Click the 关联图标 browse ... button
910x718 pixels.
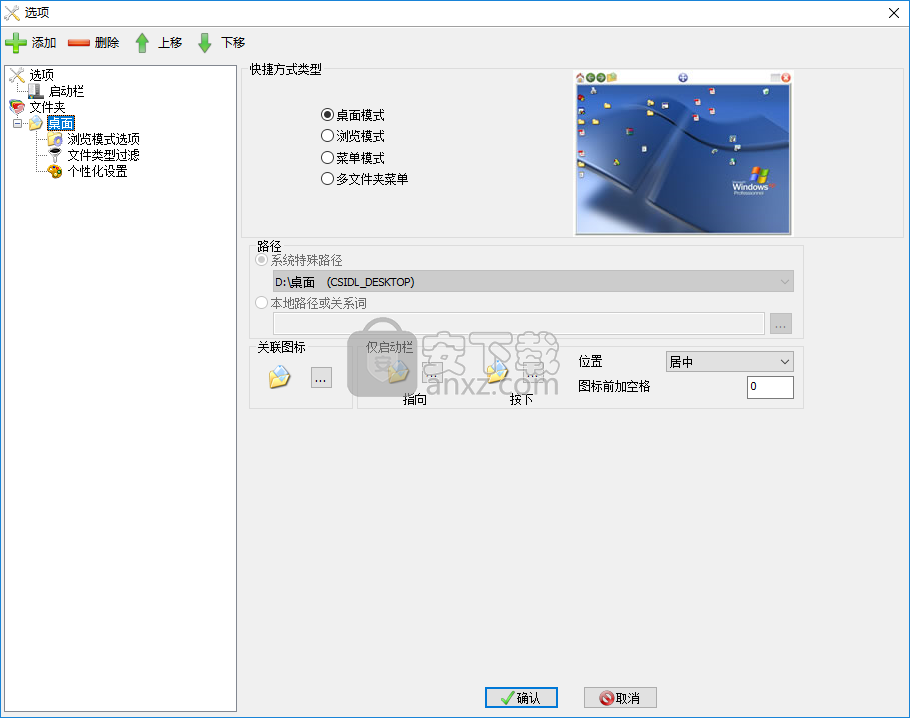pyautogui.click(x=321, y=377)
